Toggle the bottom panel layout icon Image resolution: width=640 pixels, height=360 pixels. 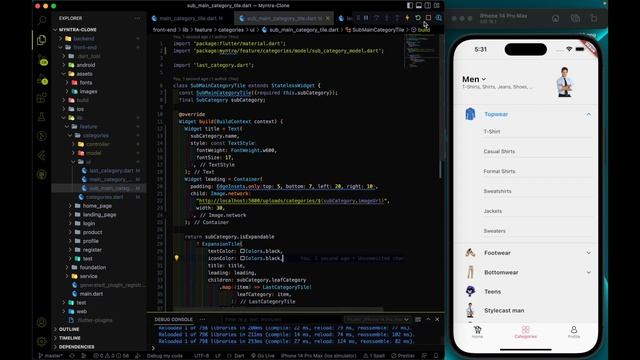pyautogui.click(x=419, y=5)
